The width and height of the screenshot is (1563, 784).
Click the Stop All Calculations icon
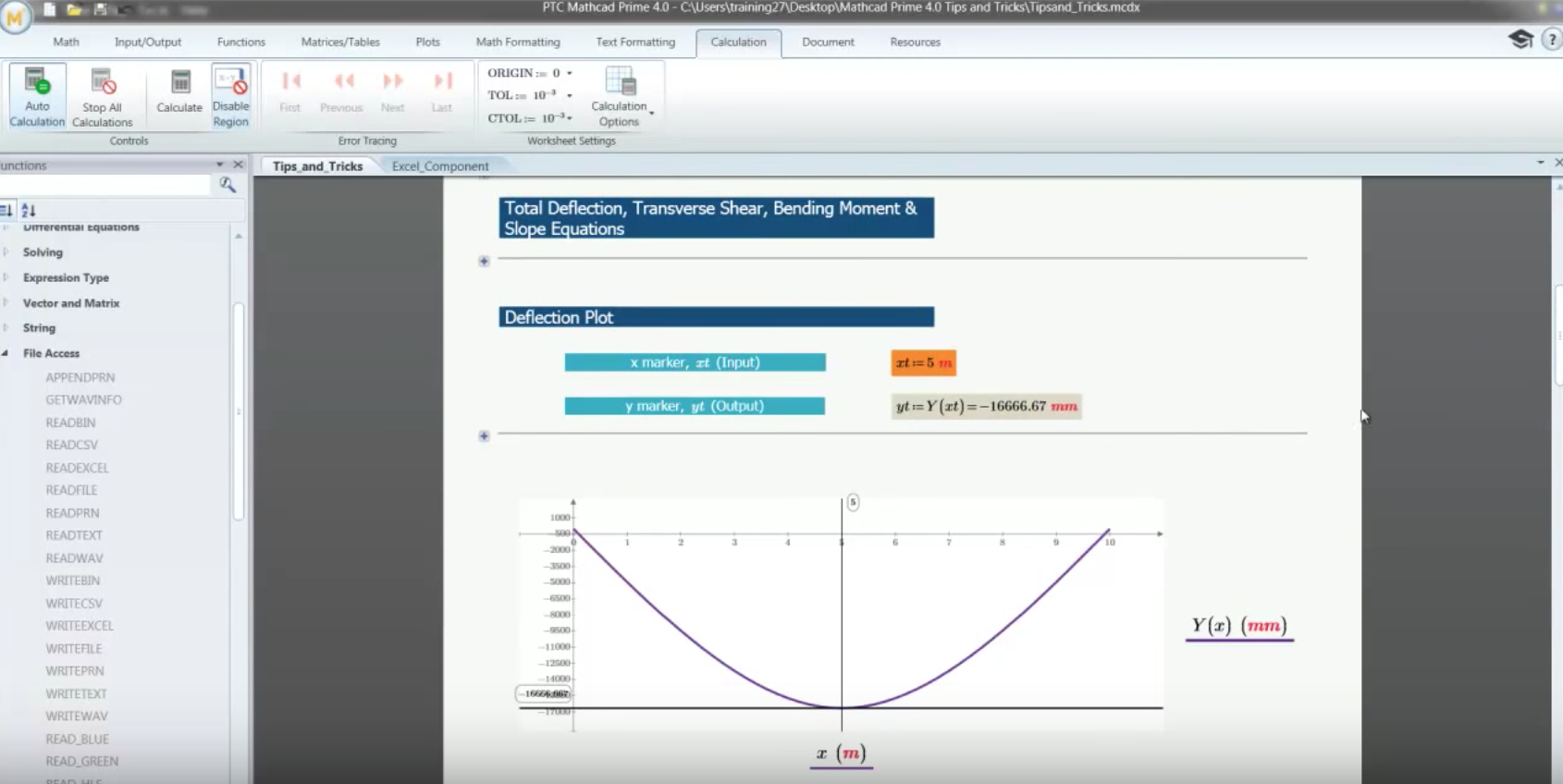(103, 96)
